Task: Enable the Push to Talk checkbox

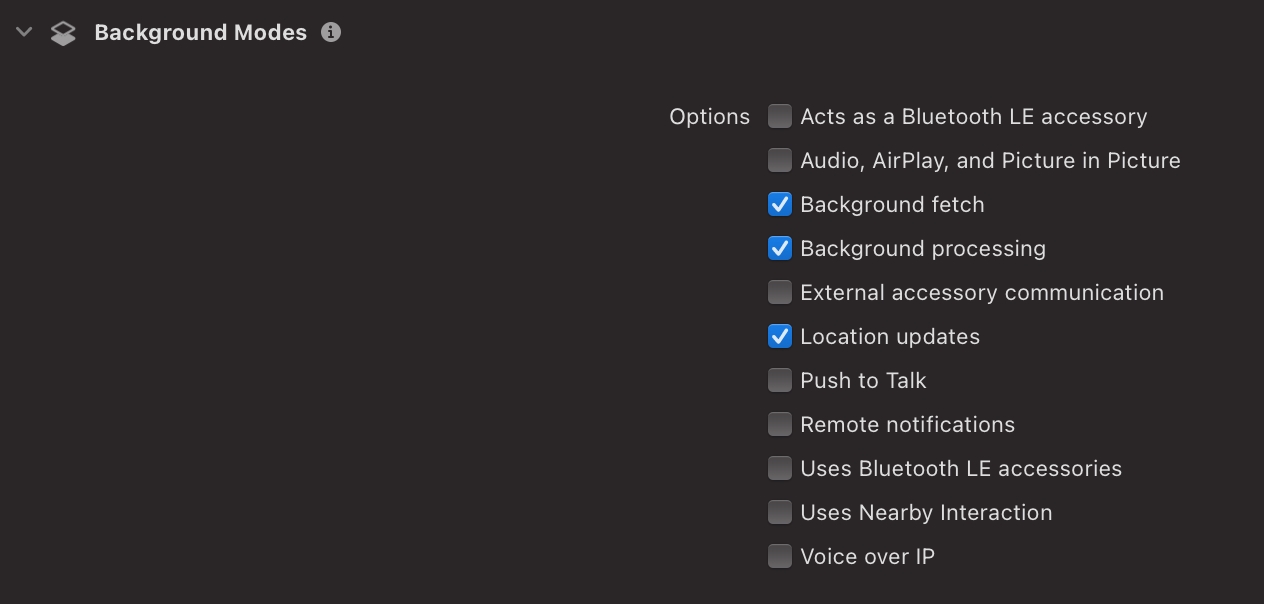Action: coord(780,380)
